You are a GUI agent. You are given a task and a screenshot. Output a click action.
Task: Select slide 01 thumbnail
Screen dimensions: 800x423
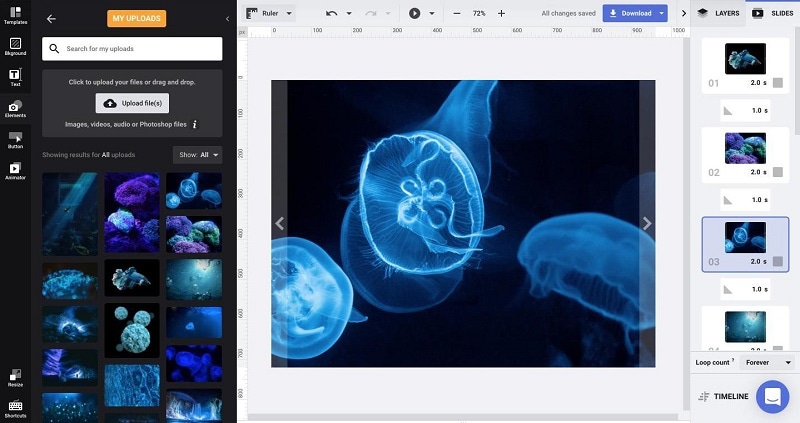coord(745,59)
